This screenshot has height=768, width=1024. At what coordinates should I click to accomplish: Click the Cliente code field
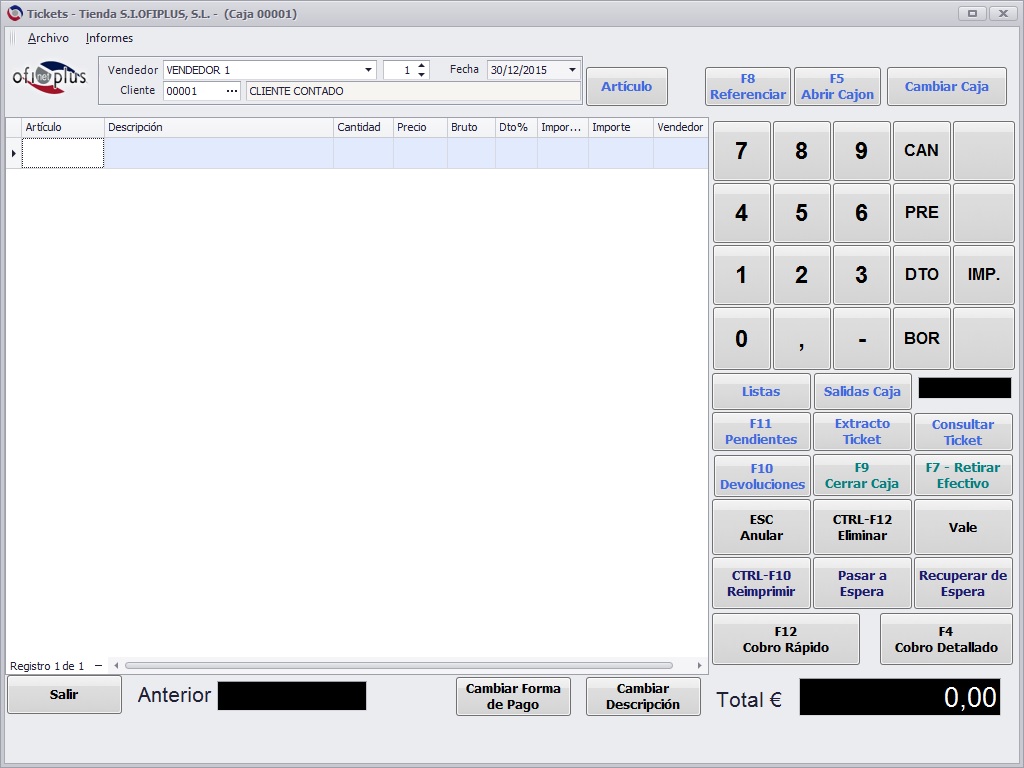coord(194,91)
